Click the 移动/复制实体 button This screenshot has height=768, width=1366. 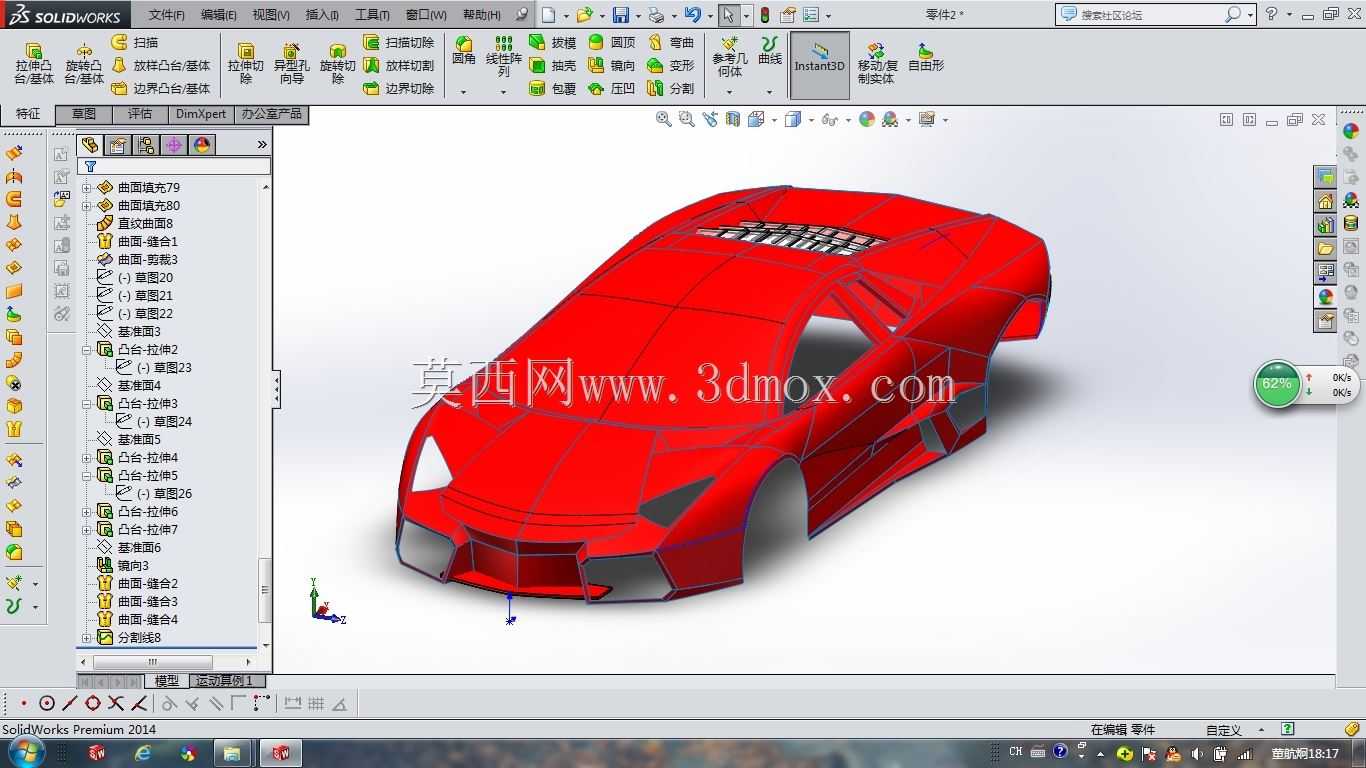point(876,63)
